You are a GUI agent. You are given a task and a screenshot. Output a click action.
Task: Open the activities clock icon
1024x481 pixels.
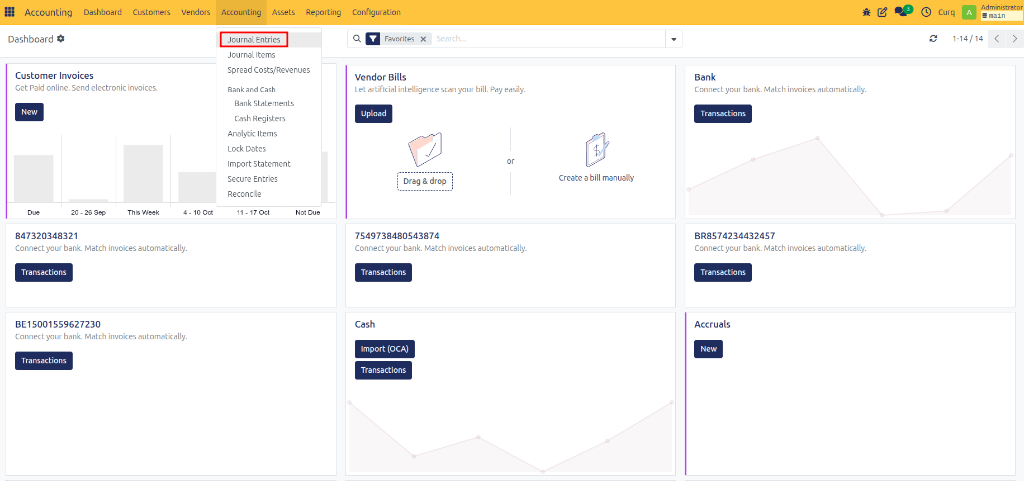(x=926, y=12)
